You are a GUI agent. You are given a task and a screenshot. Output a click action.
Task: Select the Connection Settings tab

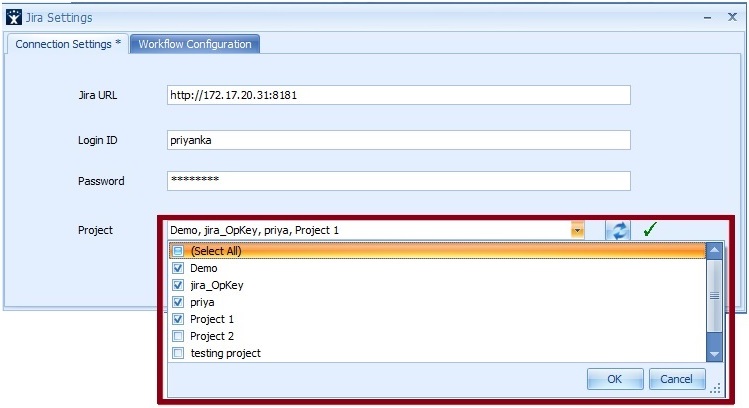[x=67, y=44]
